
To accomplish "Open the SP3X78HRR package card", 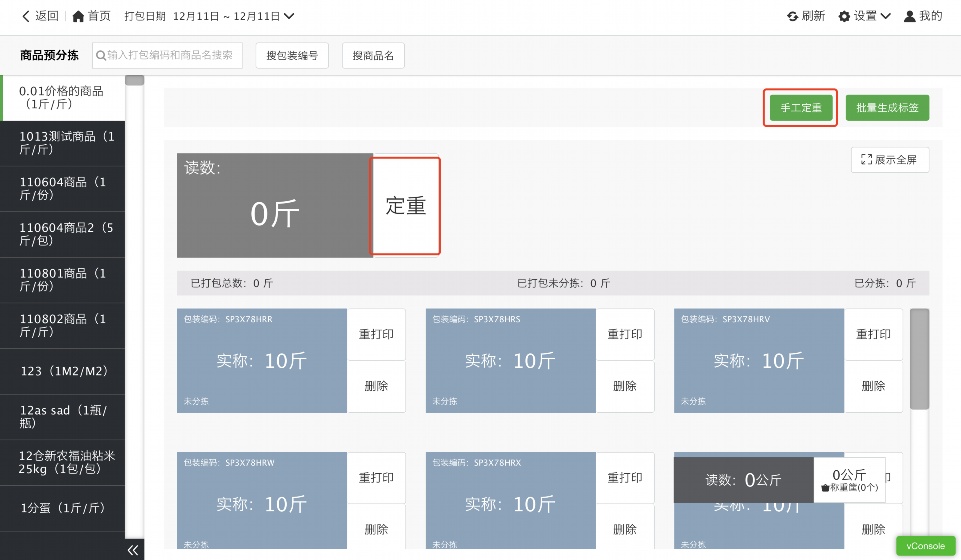I will tap(262, 360).
